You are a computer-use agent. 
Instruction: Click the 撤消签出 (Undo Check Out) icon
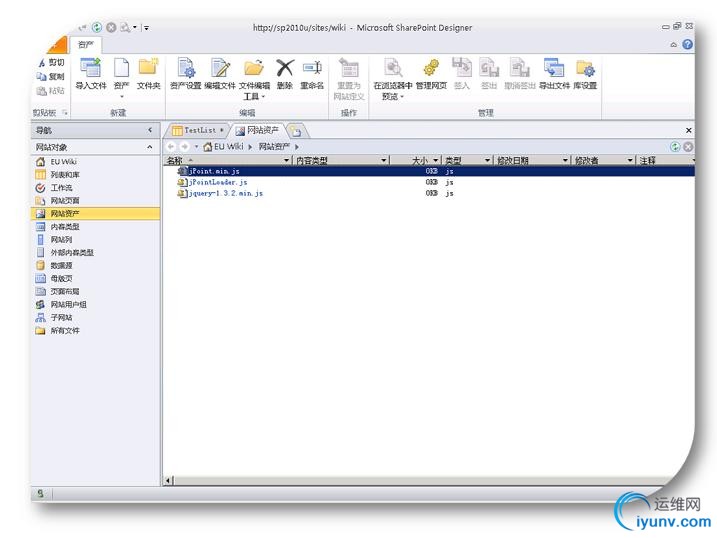519,73
